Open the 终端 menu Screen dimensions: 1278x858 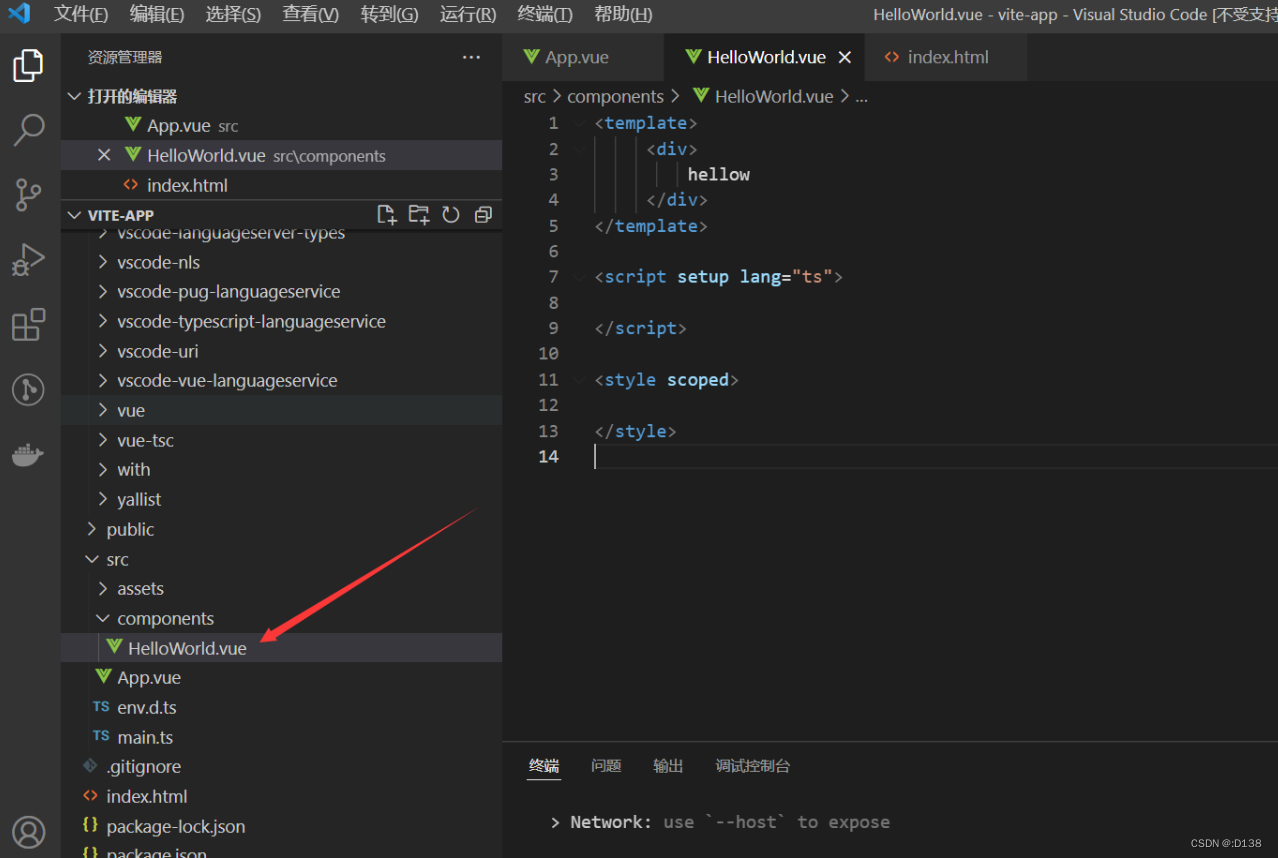coord(545,14)
